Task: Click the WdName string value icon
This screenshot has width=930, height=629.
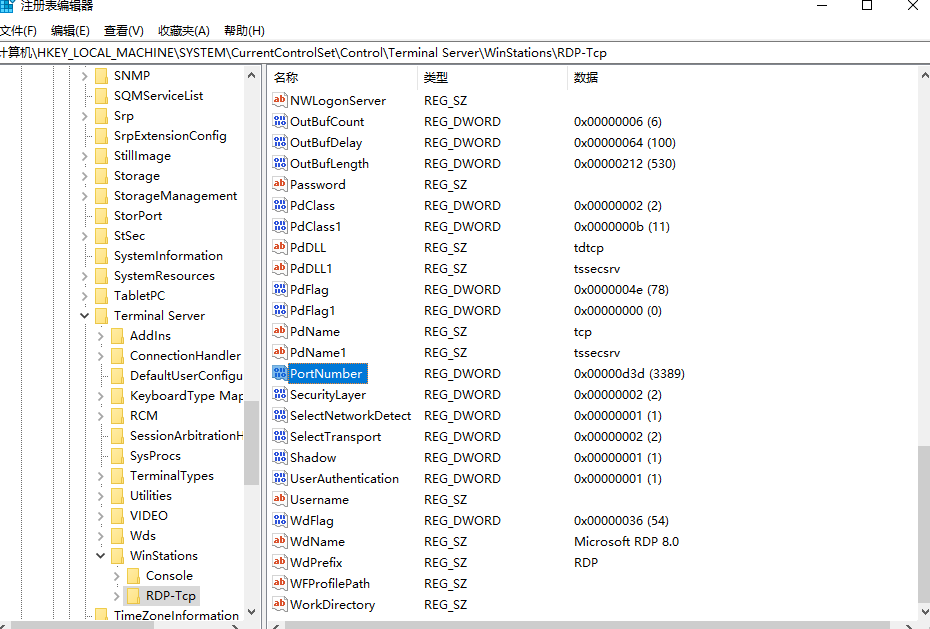Action: click(x=280, y=541)
